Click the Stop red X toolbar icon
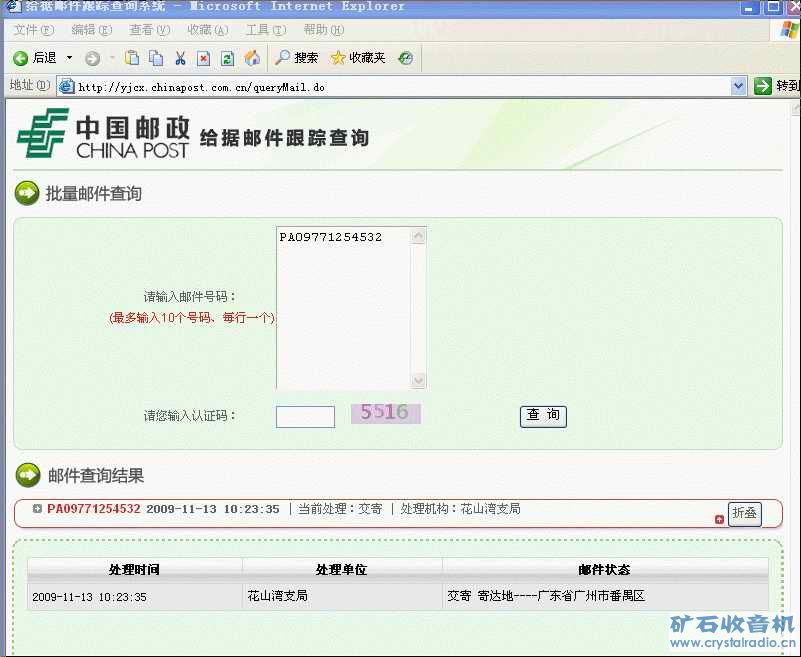The image size is (801, 657). 203,58
